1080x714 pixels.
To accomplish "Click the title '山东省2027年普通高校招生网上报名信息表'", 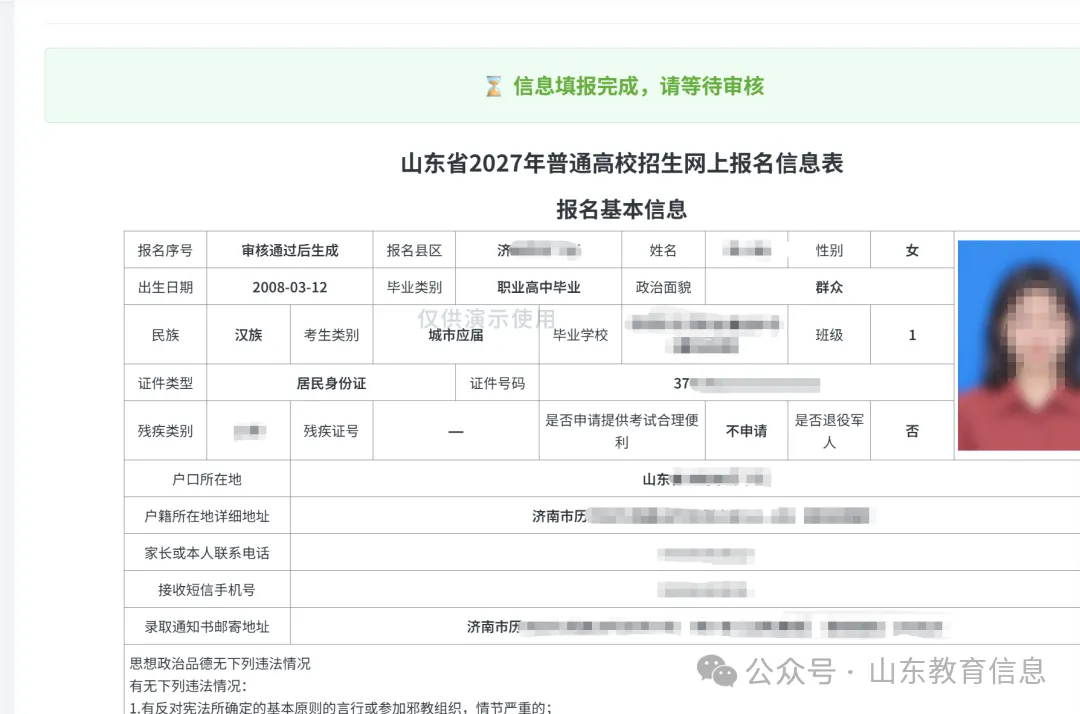I will [622, 163].
